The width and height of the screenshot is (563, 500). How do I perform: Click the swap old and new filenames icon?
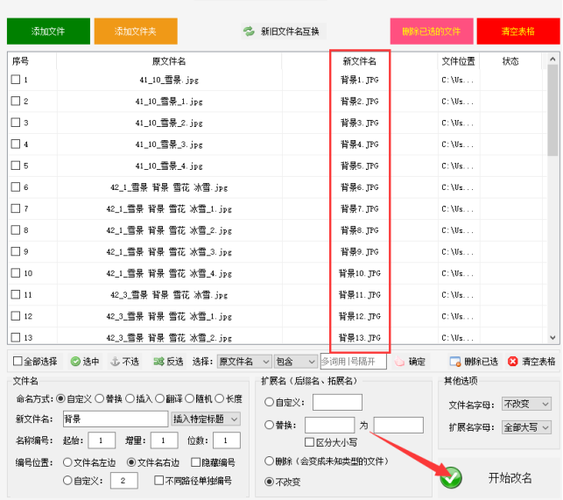pyautogui.click(x=248, y=32)
